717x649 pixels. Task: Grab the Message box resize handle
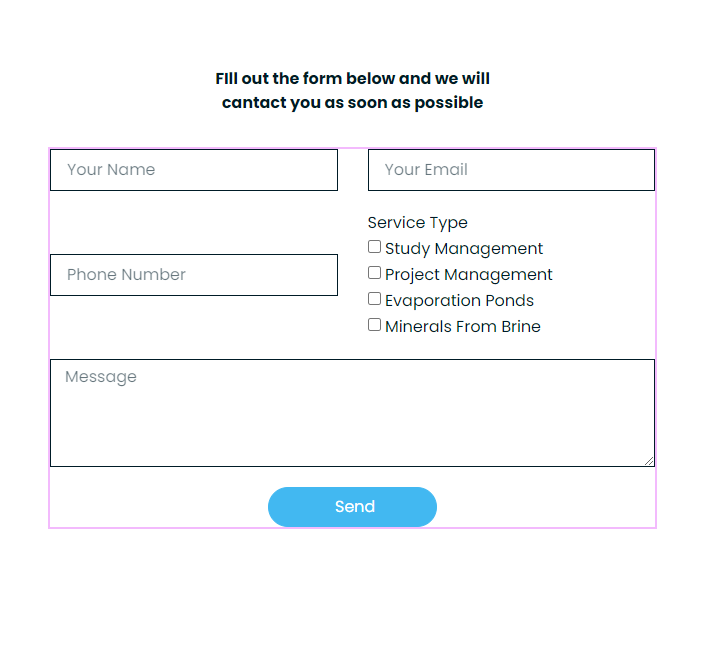649,461
